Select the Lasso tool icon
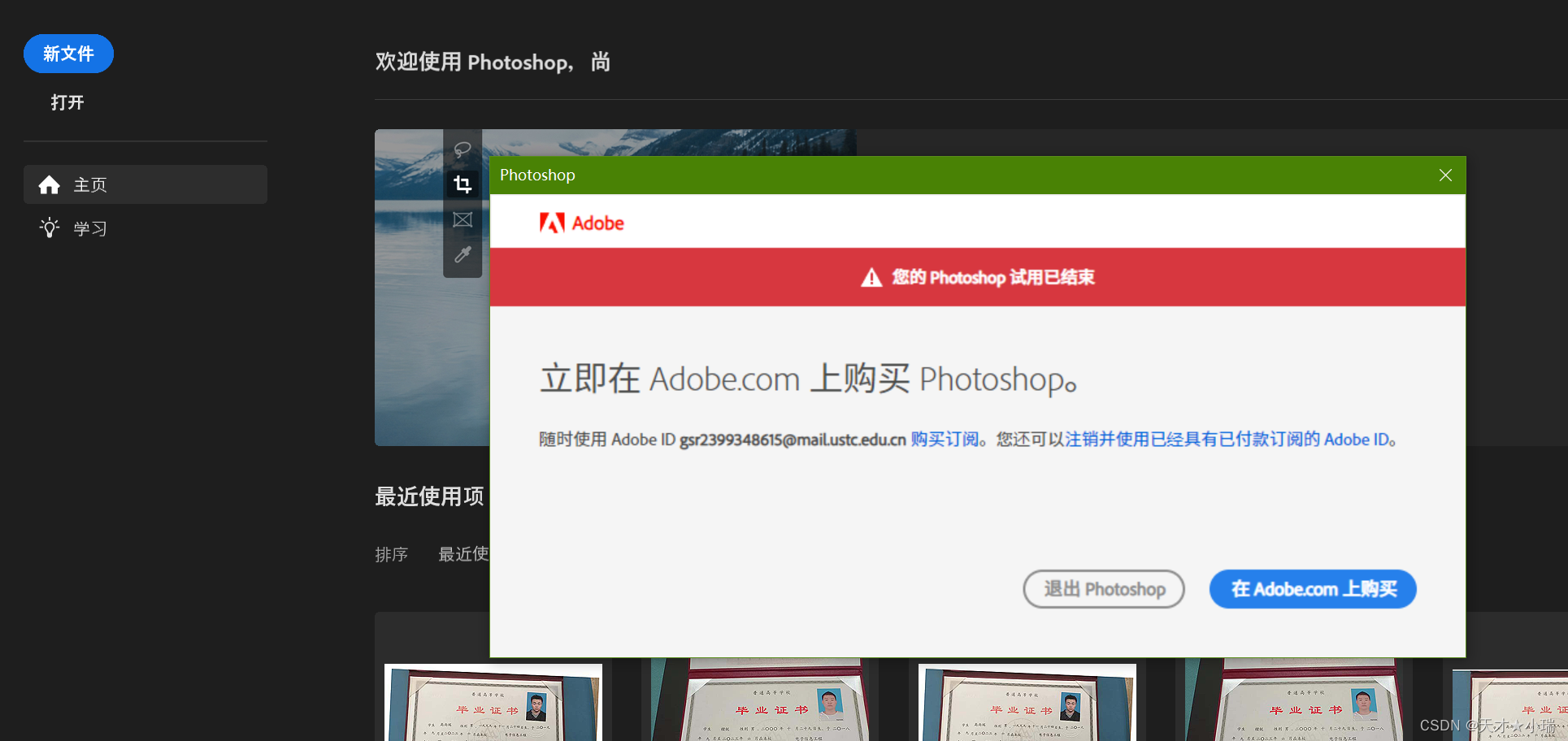Viewport: 1568px width, 741px height. pos(463,149)
